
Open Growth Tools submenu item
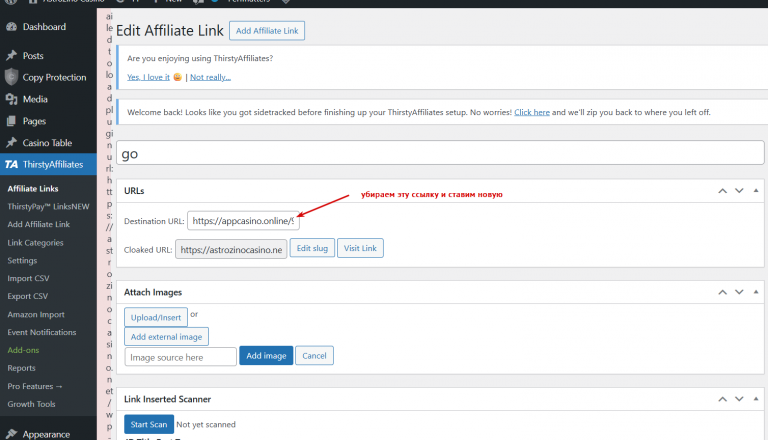click(31, 404)
